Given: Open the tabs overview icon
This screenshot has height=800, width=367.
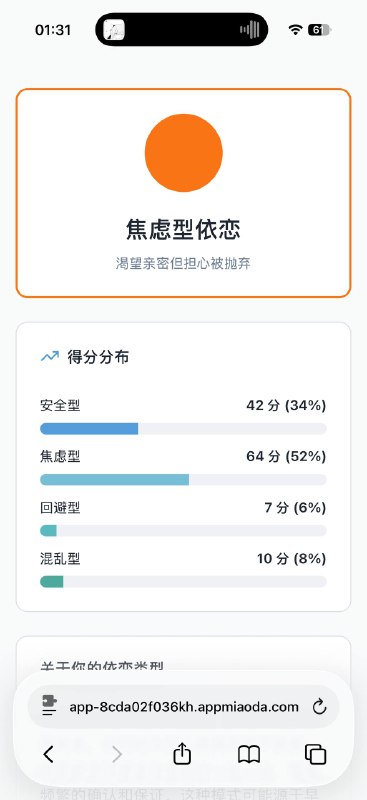Looking at the screenshot, I should click(315, 754).
